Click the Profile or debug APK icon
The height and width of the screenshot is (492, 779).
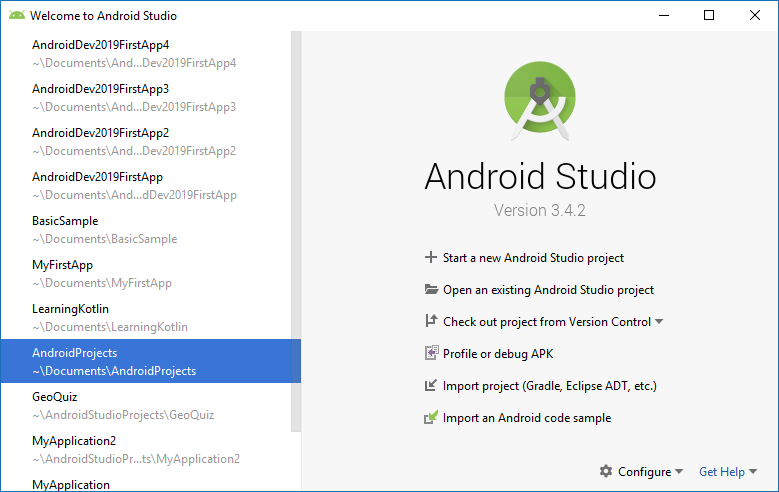point(431,353)
